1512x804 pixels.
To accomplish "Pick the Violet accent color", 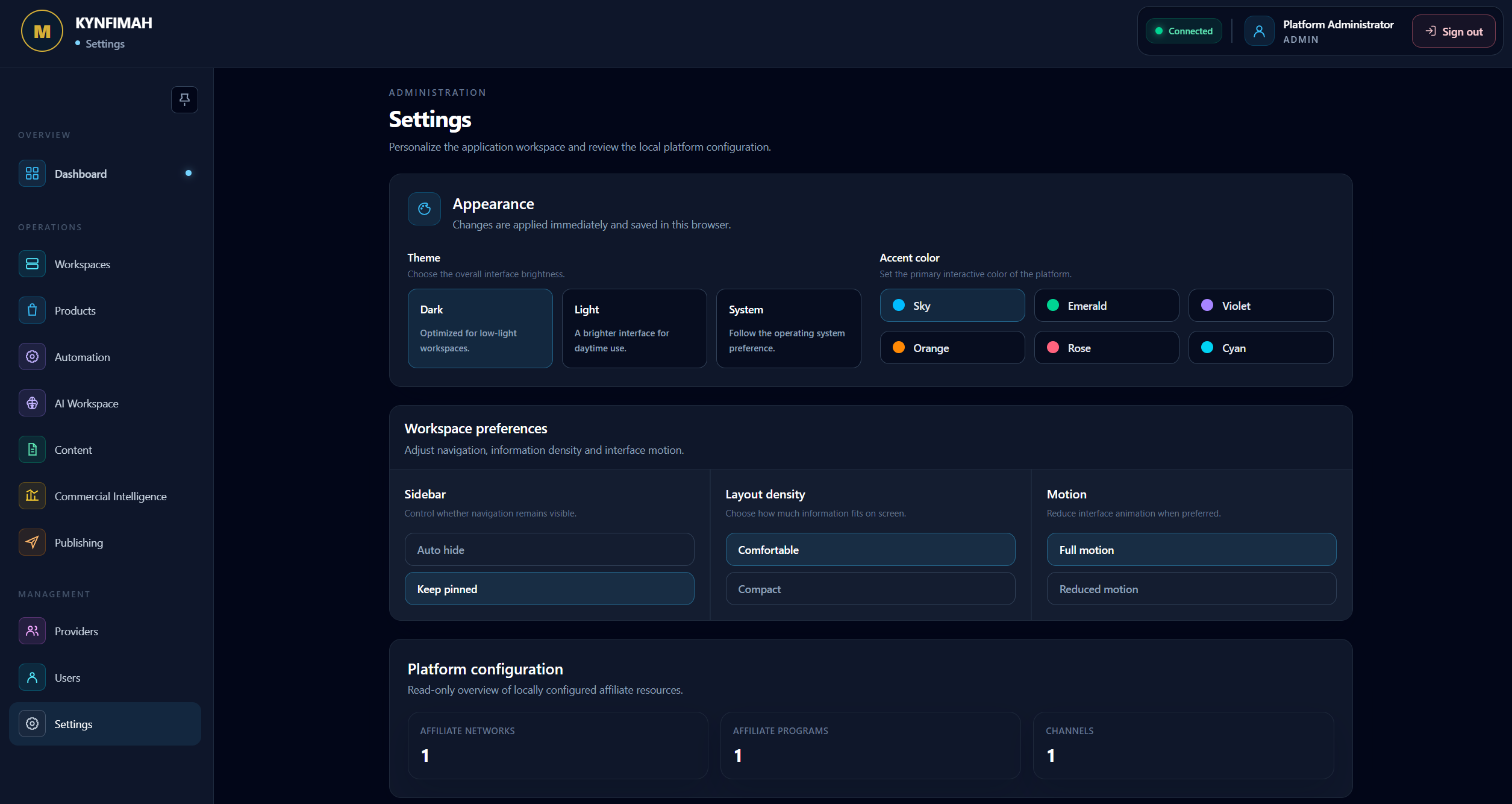I will [x=1261, y=306].
